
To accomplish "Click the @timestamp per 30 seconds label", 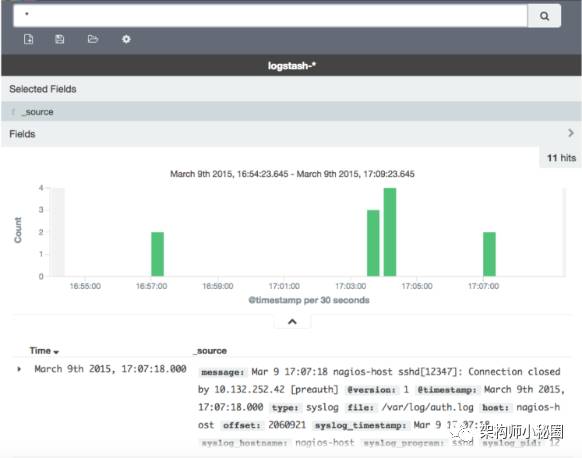I will click(x=308, y=300).
